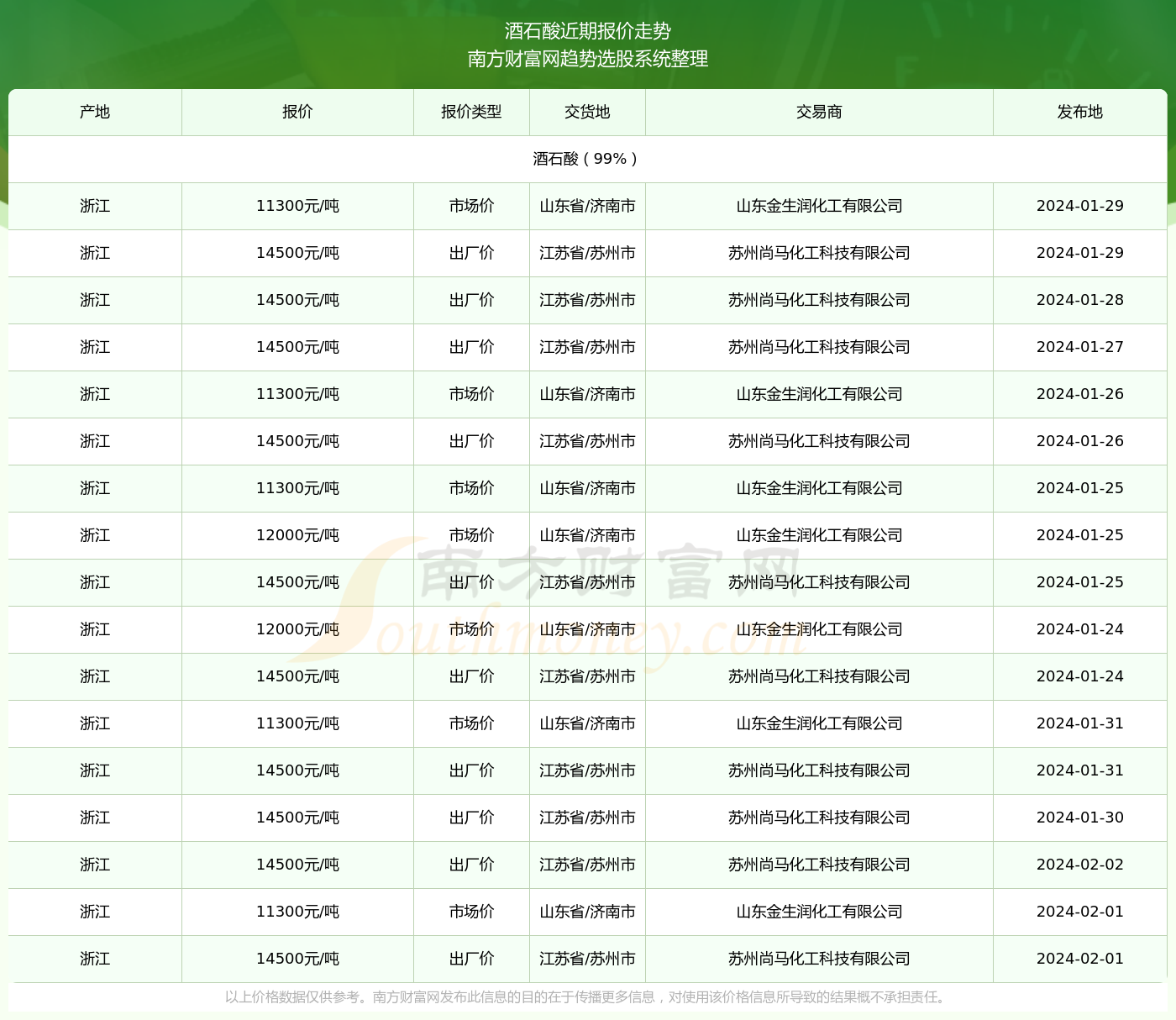
Task: Click 11300元/吨 in the 2024-01-26 row
Action: tap(297, 394)
